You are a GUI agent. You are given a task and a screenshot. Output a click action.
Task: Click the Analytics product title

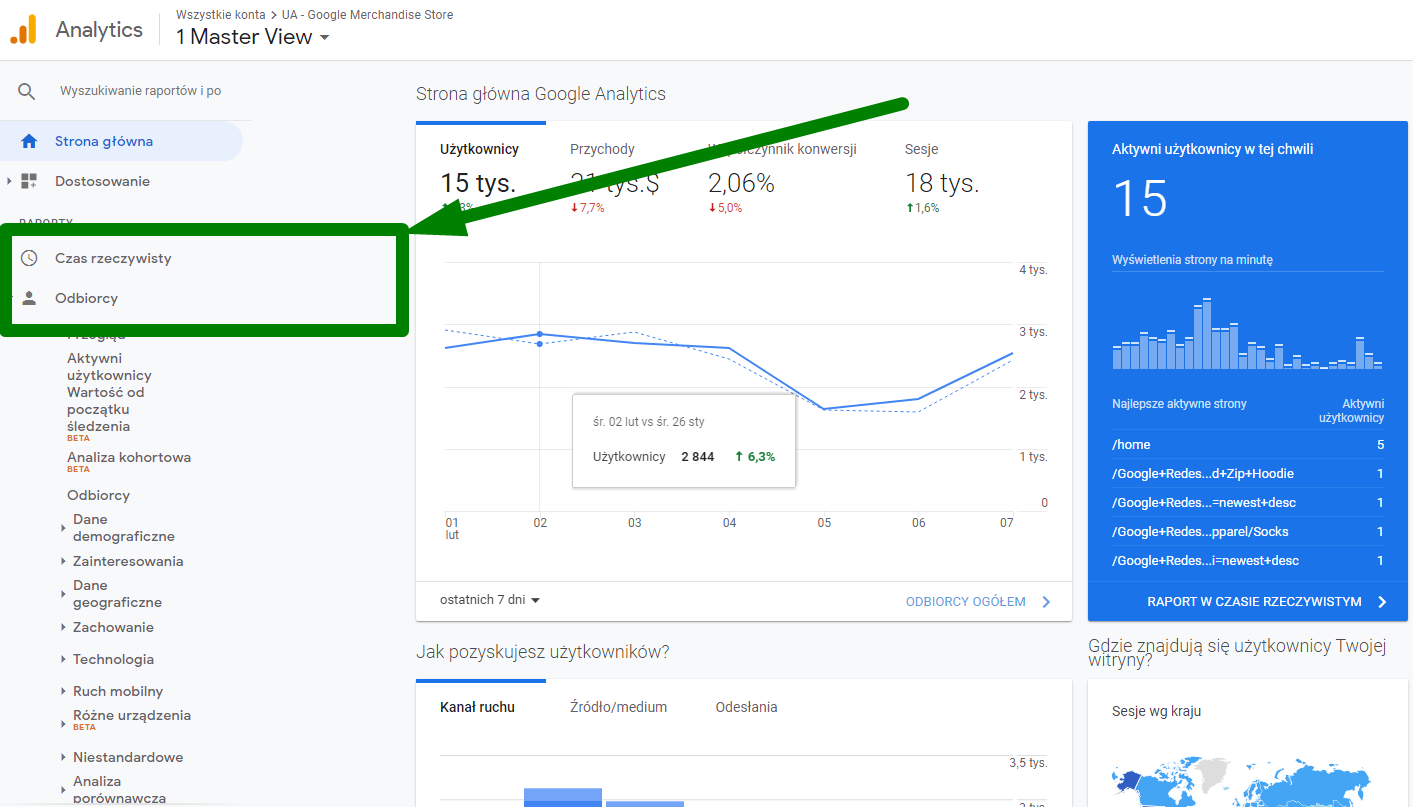99,30
